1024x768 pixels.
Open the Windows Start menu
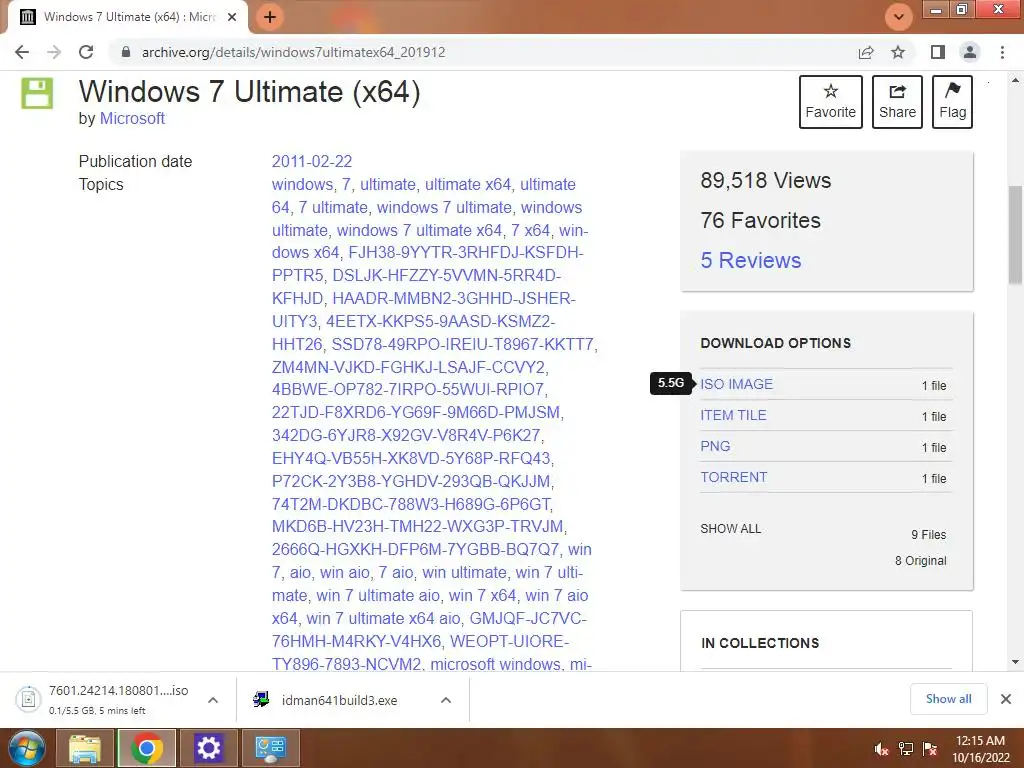[x=27, y=748]
